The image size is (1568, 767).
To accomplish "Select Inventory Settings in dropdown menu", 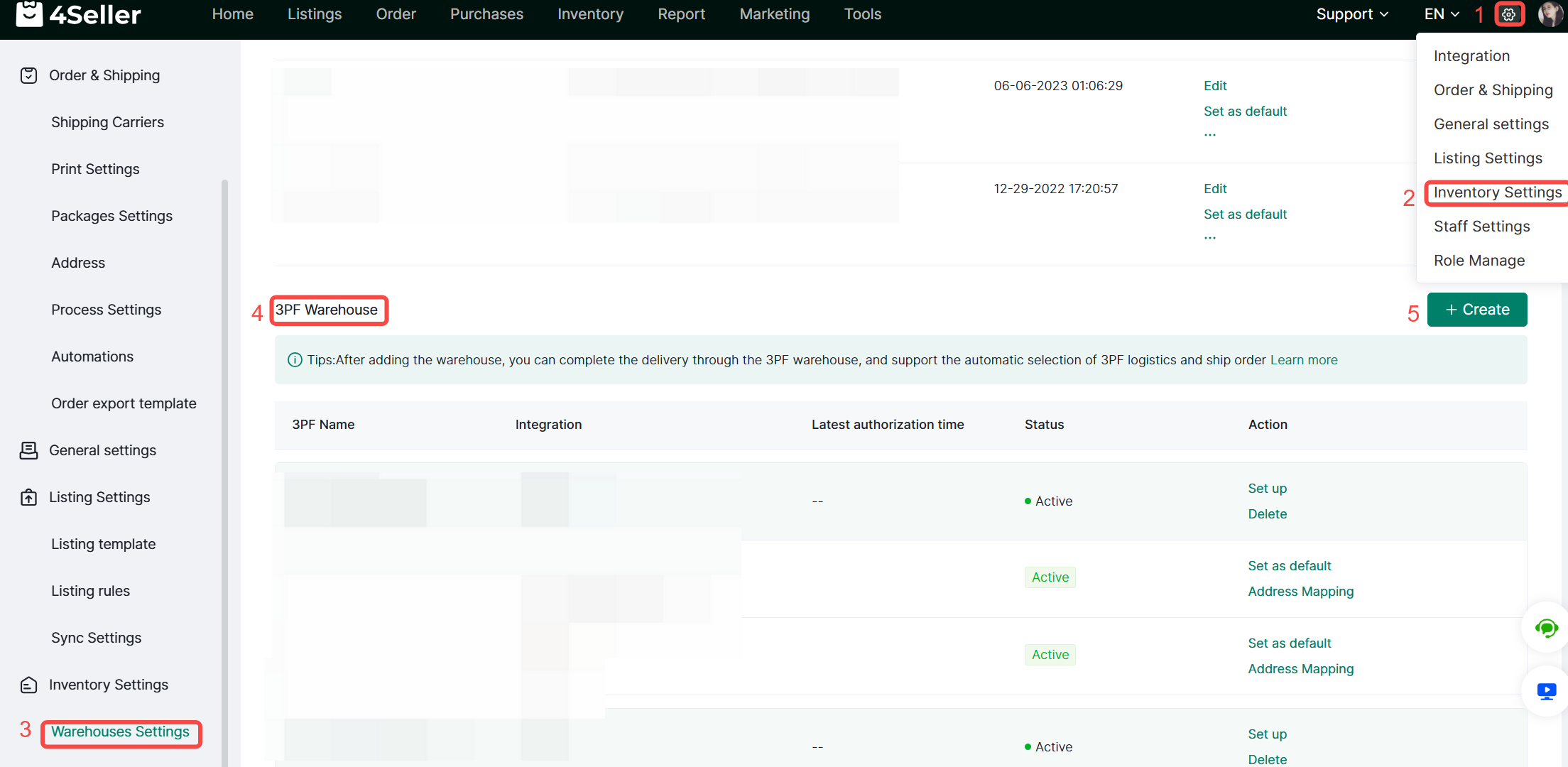I will click(x=1497, y=192).
